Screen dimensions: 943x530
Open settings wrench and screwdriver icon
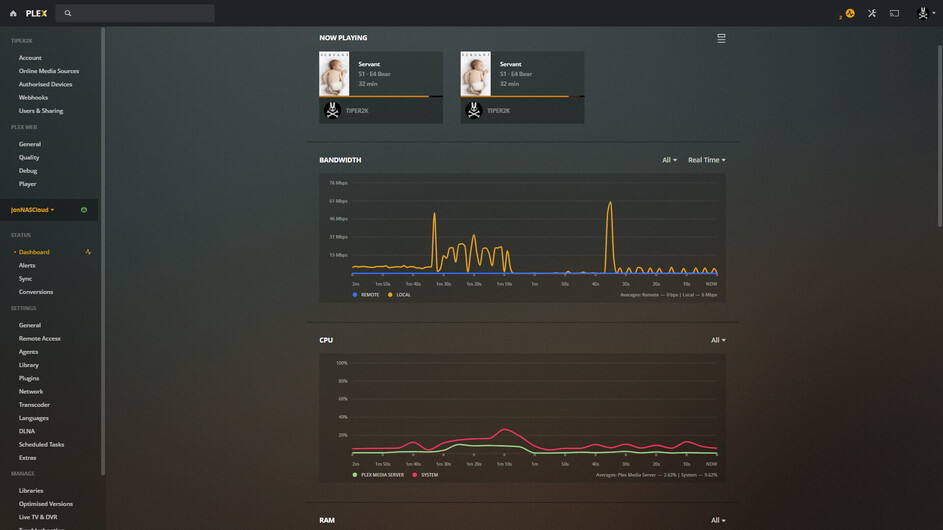pos(872,13)
